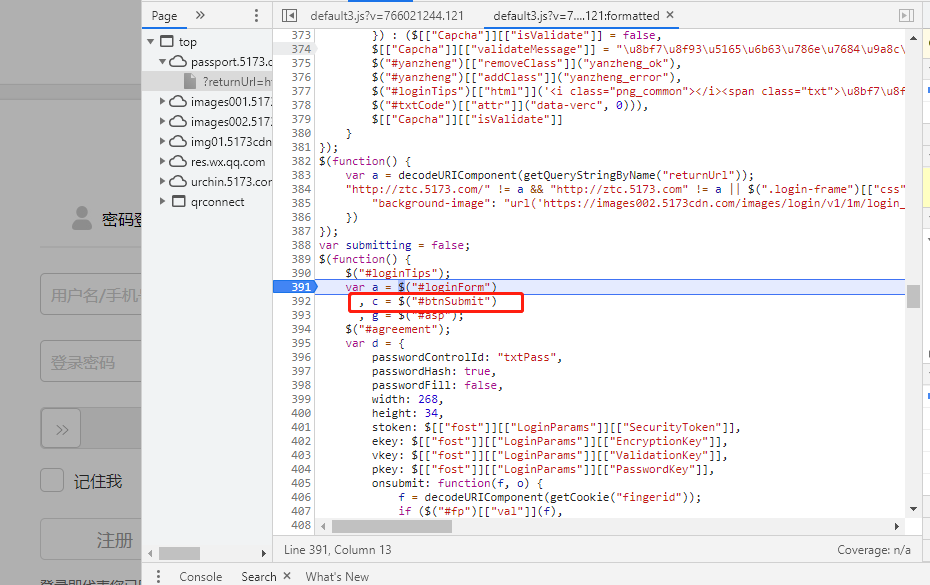Click code editor scroll-left arrow

click(x=323, y=526)
